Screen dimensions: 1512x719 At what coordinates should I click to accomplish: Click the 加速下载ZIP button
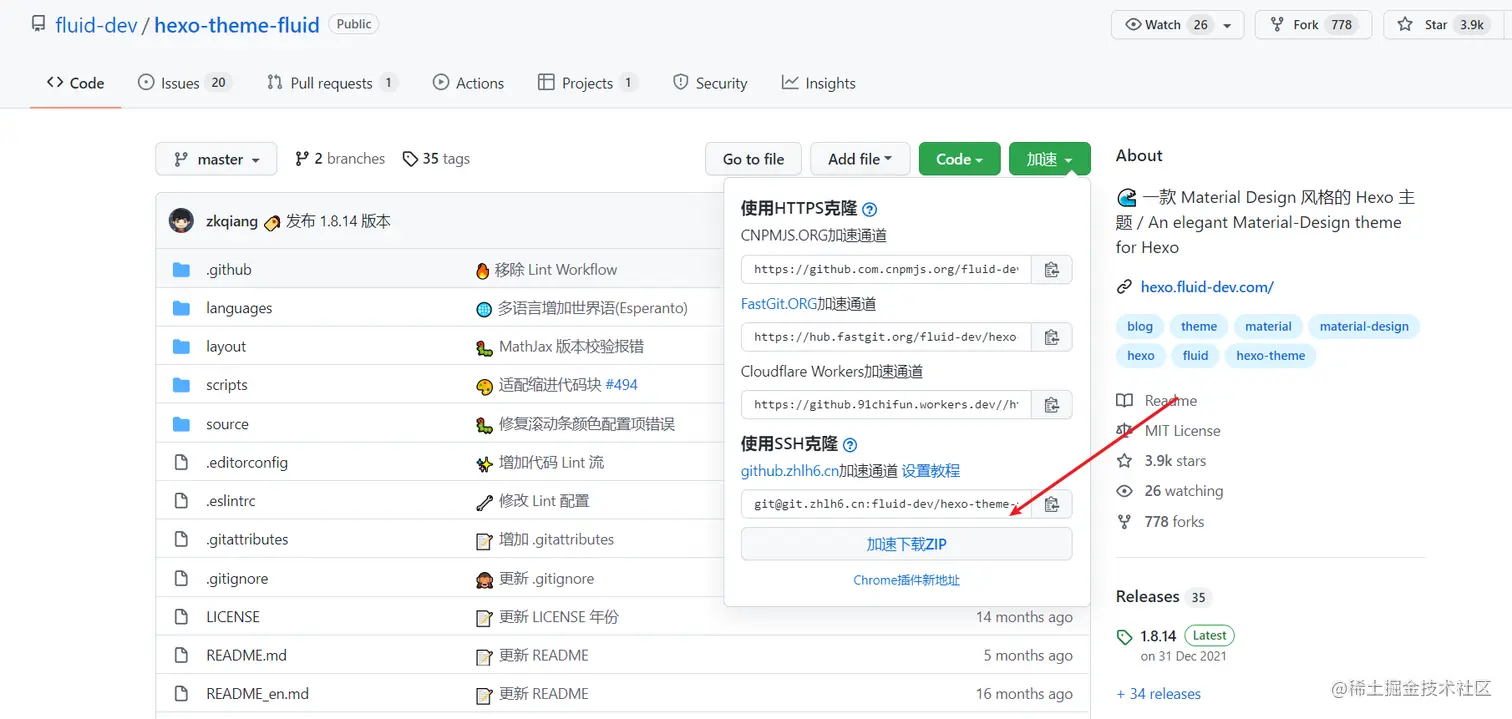pos(906,544)
